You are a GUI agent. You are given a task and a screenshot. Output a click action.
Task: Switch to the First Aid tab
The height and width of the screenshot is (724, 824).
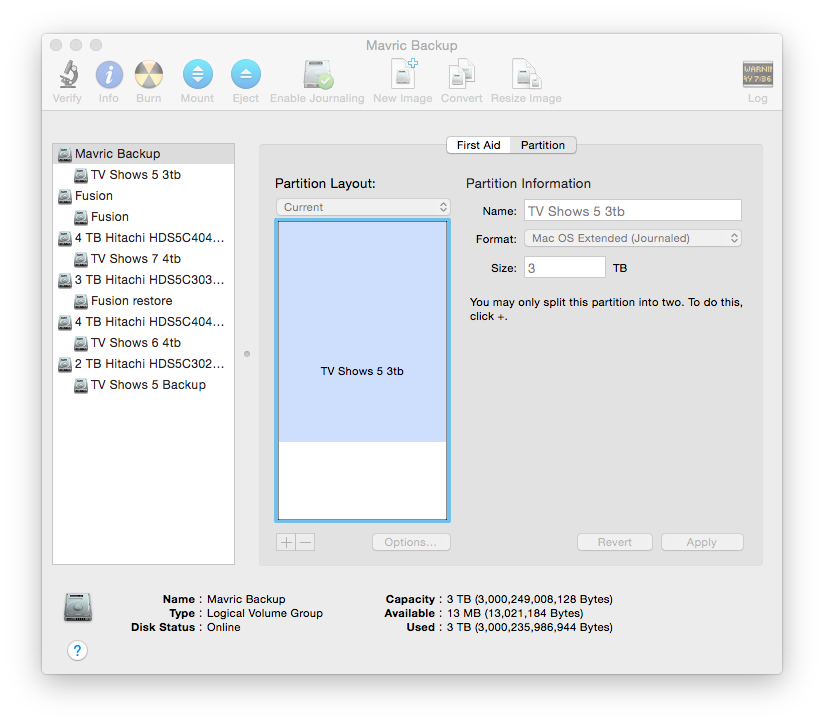pos(478,145)
